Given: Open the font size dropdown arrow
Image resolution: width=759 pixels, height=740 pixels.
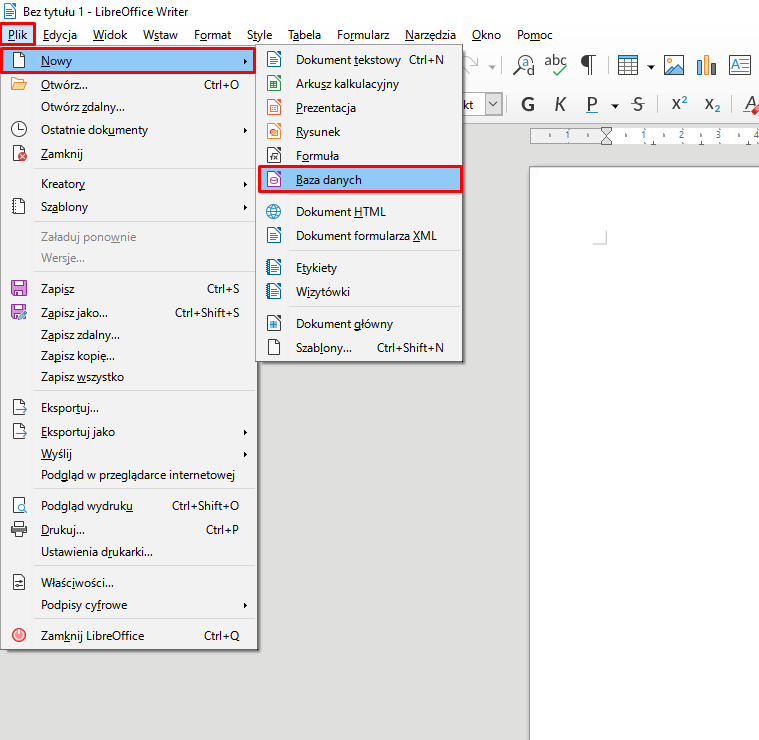Looking at the screenshot, I should 493,105.
